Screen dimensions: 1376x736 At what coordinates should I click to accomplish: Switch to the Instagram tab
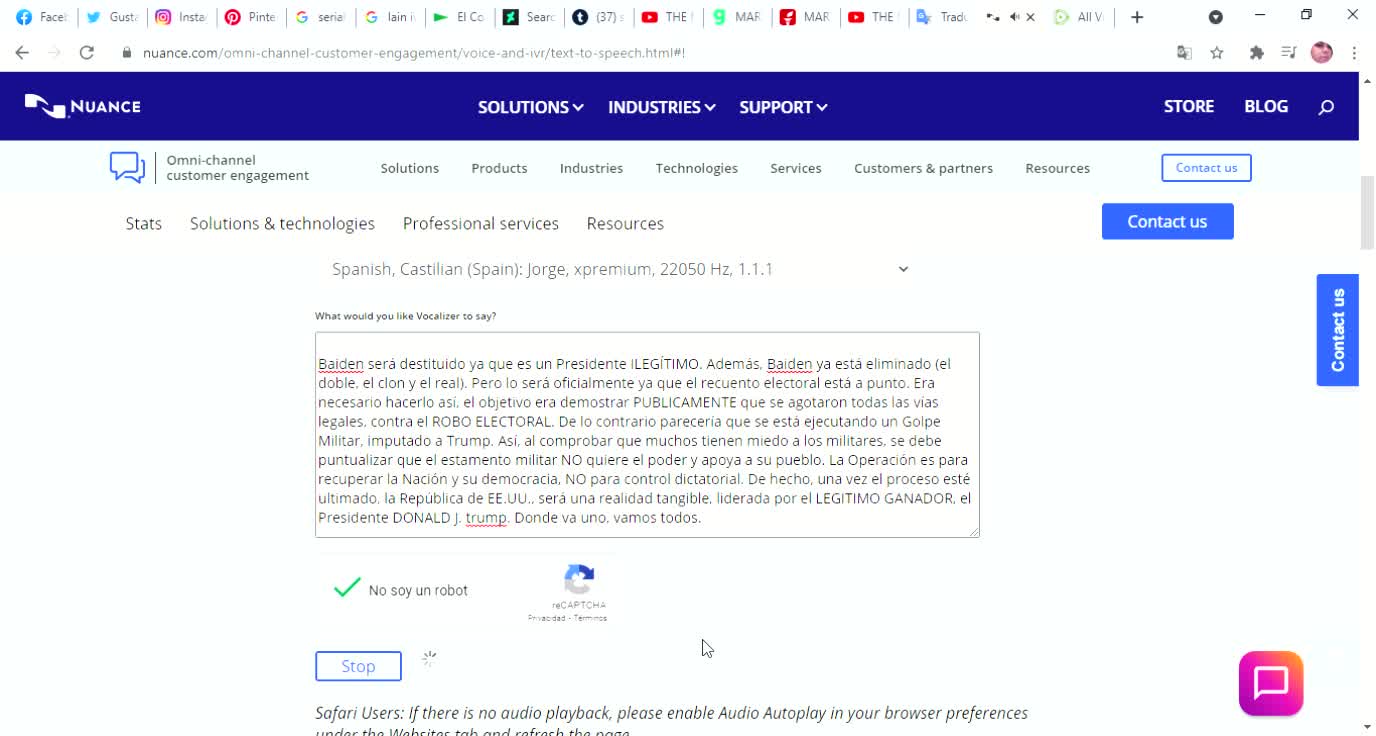pyautogui.click(x=181, y=17)
